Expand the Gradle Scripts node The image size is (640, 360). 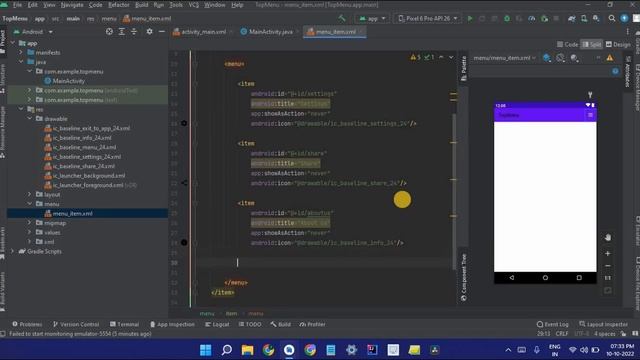(x=12, y=251)
